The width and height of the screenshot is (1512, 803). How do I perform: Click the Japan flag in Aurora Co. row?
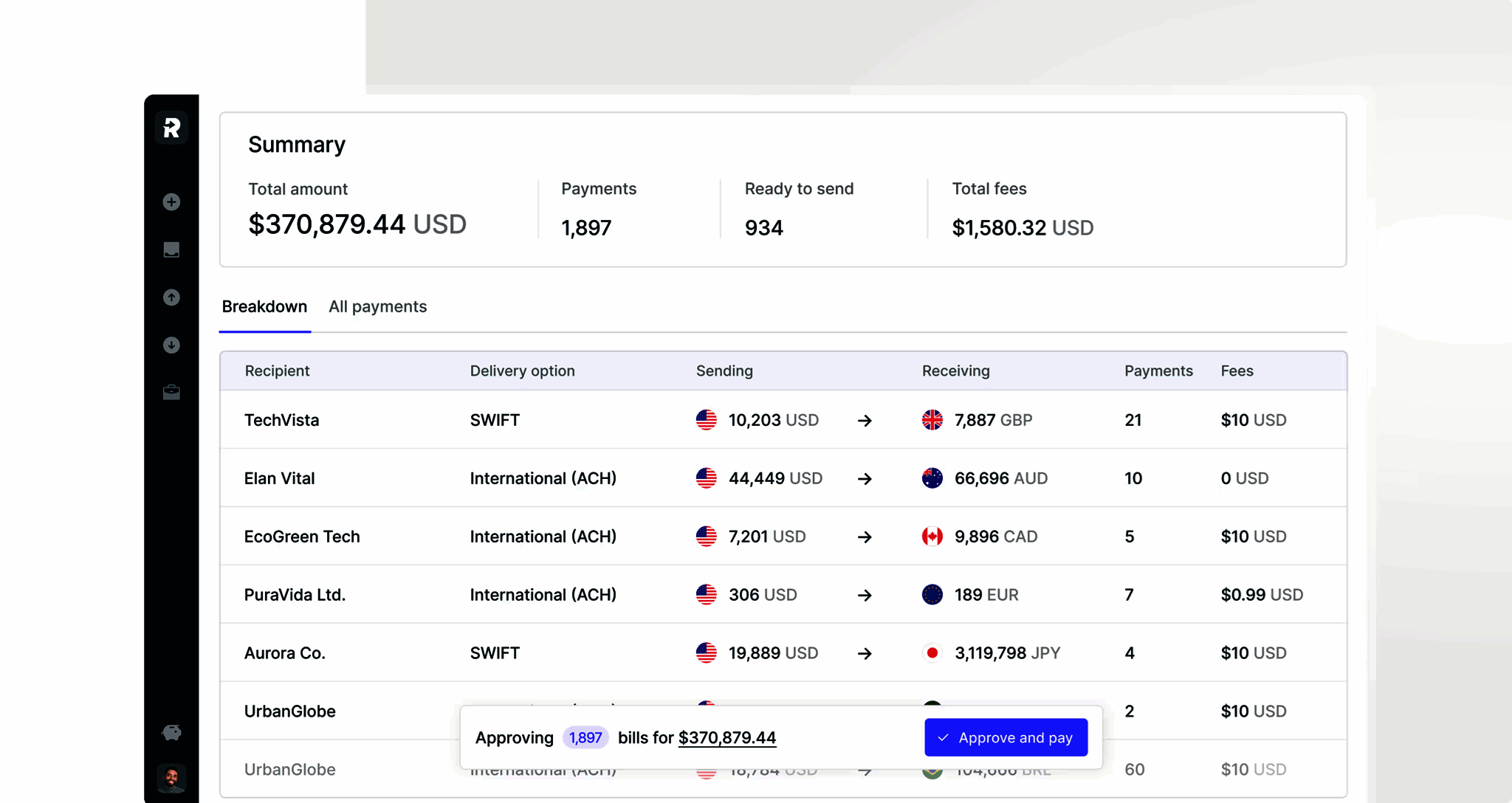coord(932,653)
